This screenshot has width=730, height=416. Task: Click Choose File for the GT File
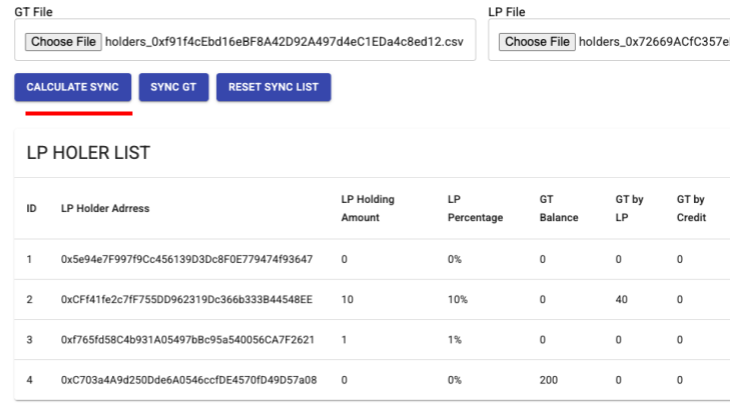(63, 42)
